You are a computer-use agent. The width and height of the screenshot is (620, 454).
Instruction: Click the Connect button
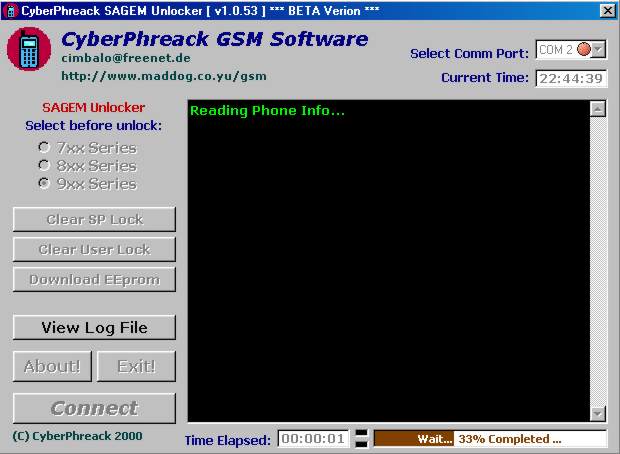tap(94, 408)
